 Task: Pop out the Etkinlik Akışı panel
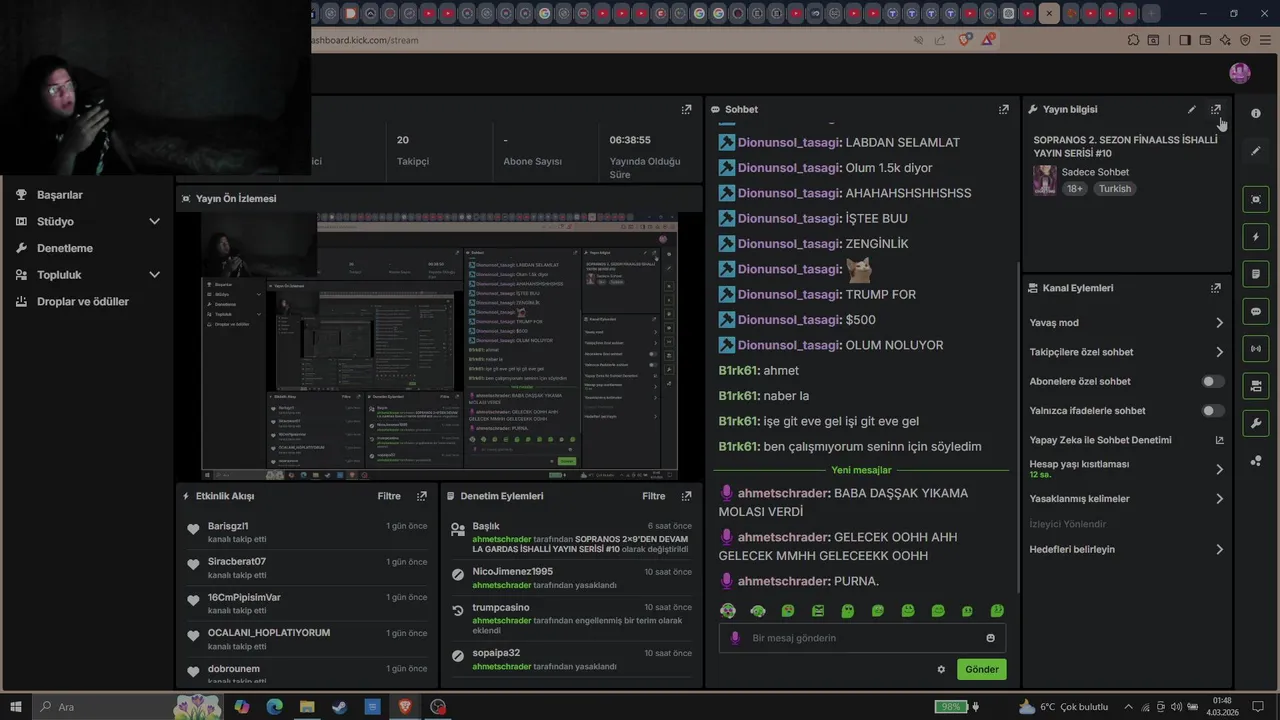[422, 496]
